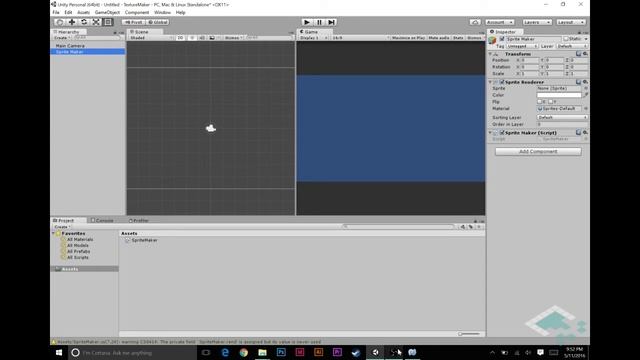Toggle Sprite Maker script enabled checkbox
The width and height of the screenshot is (640, 360).
[502, 133]
